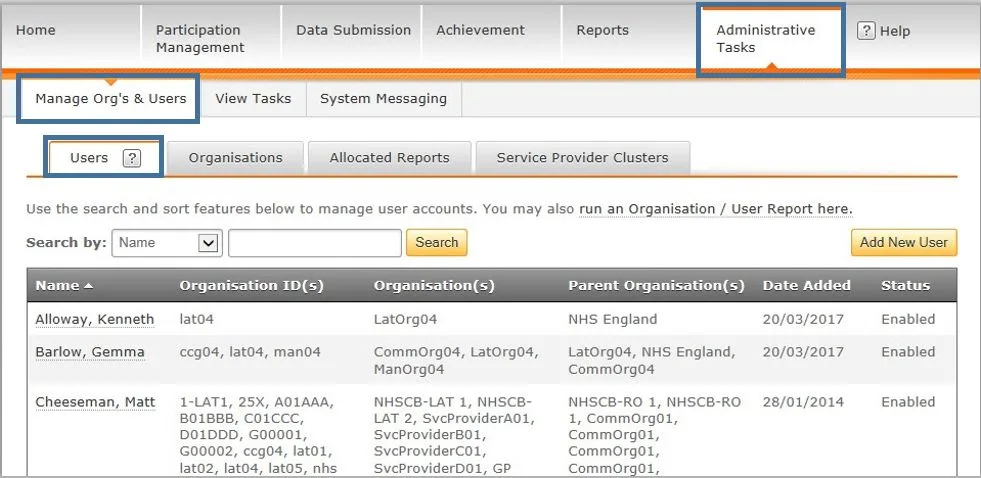Click the Name column sort arrow
Screen dimensions: 981x478
click(88, 286)
